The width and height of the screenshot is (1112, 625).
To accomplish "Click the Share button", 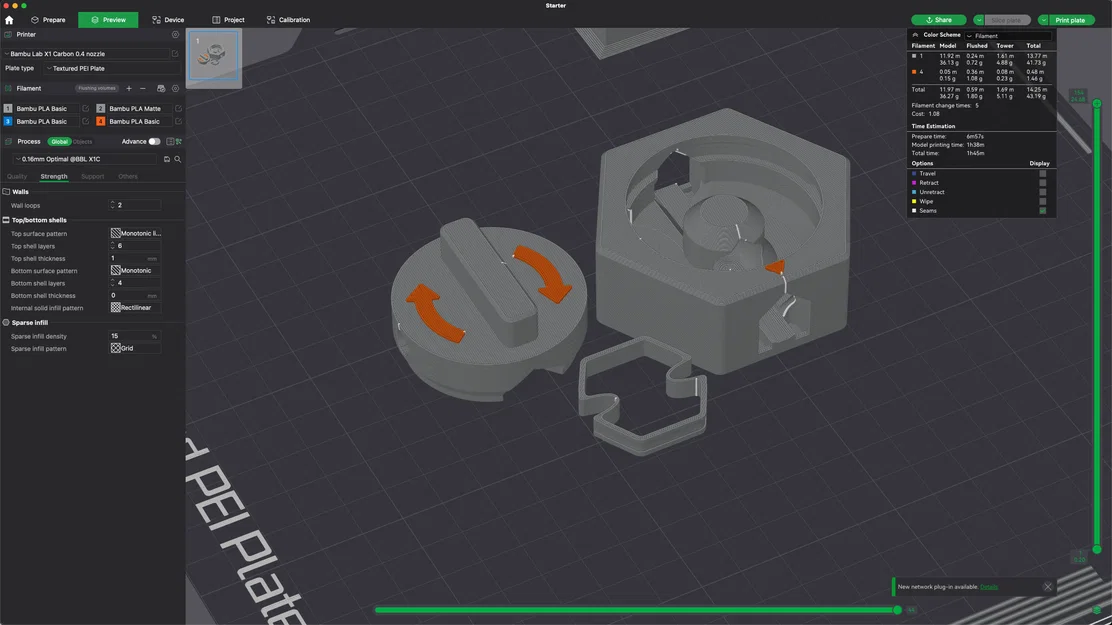I will point(939,20).
